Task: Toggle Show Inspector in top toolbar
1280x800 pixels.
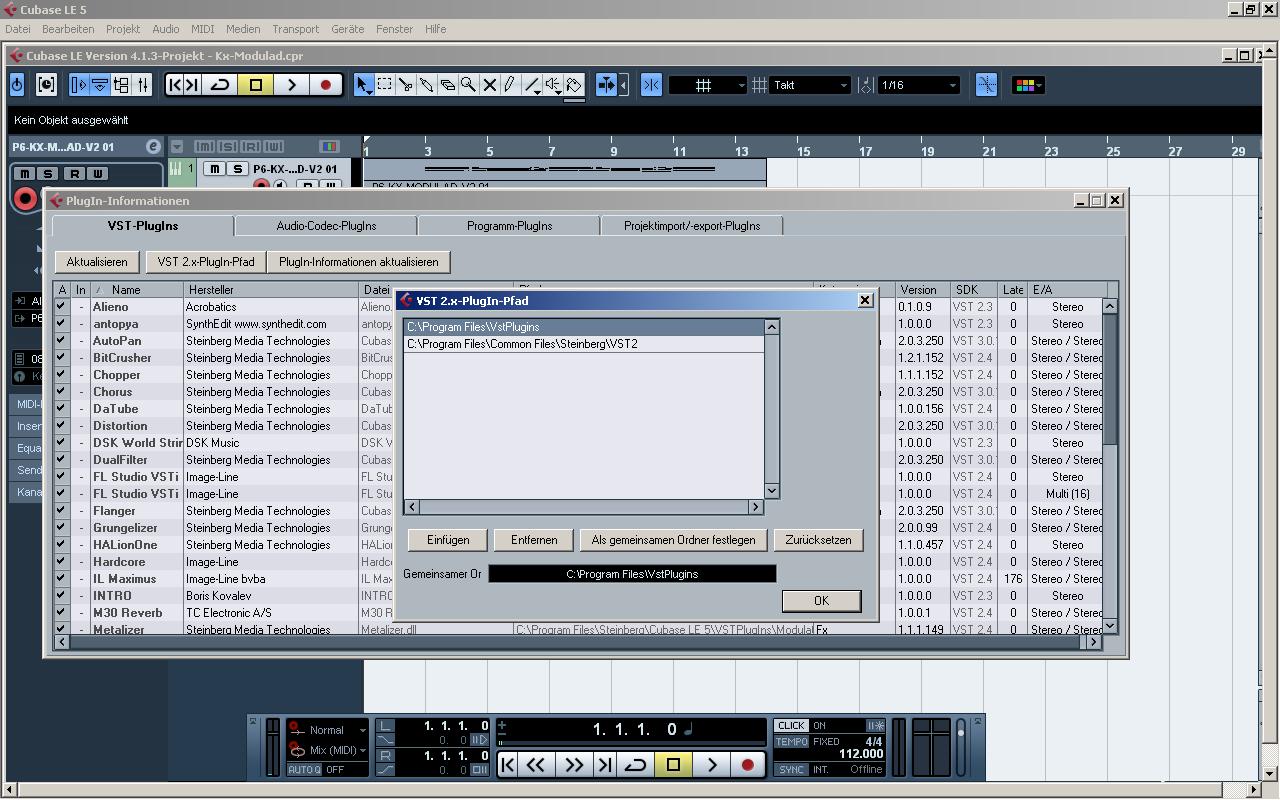Action: [79, 85]
